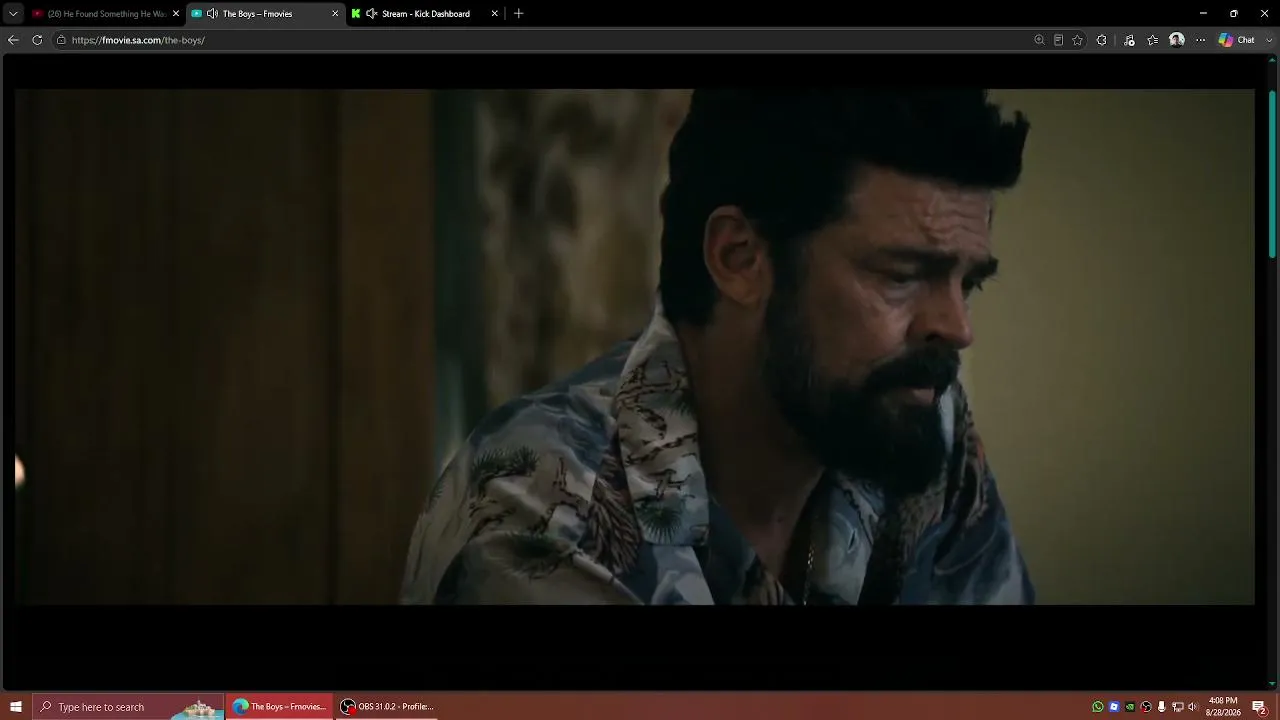Go back to the previous page
Image resolution: width=1280 pixels, height=720 pixels.
pyautogui.click(x=13, y=40)
